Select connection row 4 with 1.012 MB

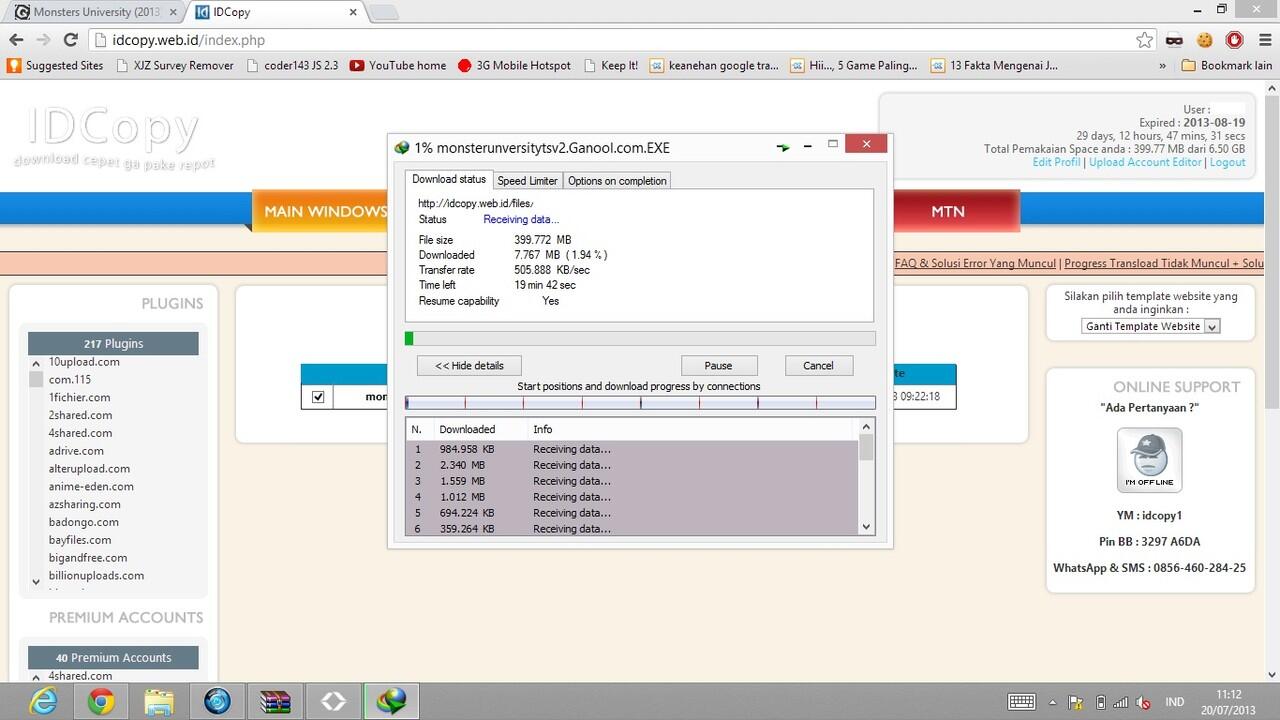coord(632,497)
